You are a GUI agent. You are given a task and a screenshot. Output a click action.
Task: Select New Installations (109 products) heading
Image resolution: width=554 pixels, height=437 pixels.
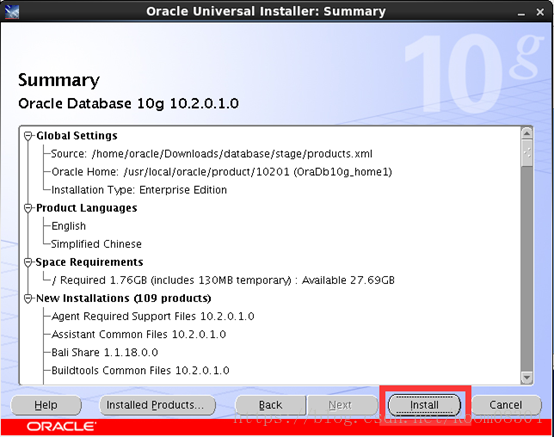pos(124,299)
